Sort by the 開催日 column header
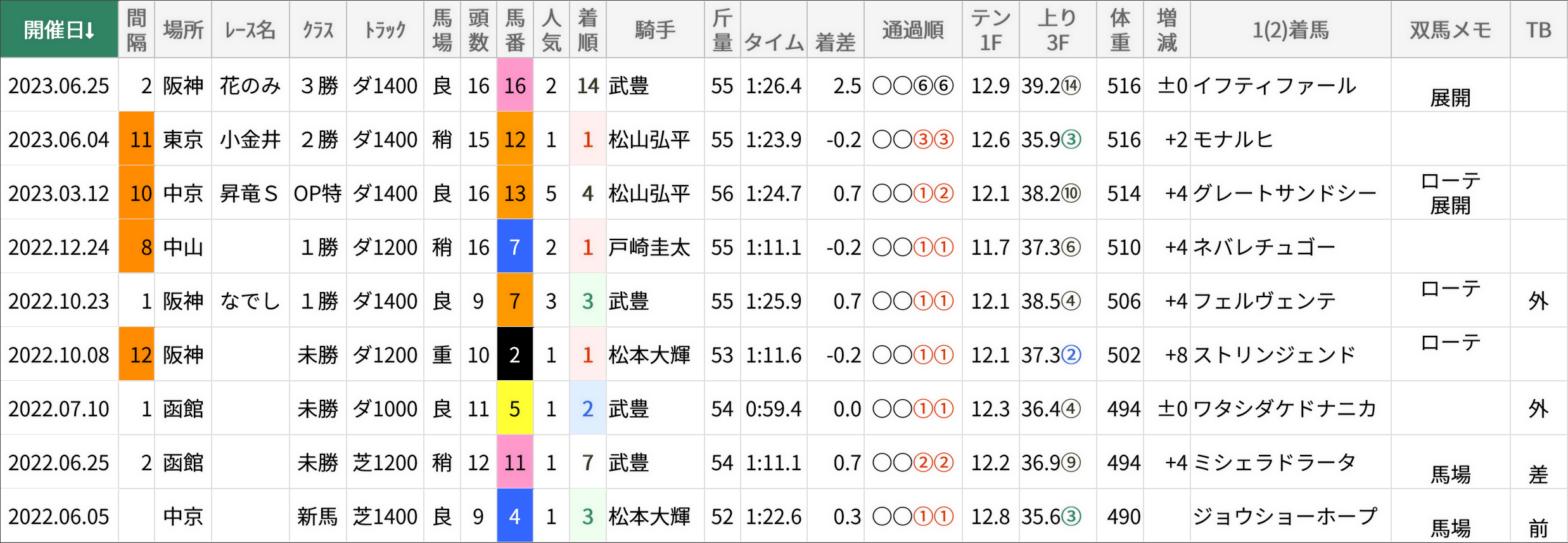1568x543 pixels. tap(59, 29)
